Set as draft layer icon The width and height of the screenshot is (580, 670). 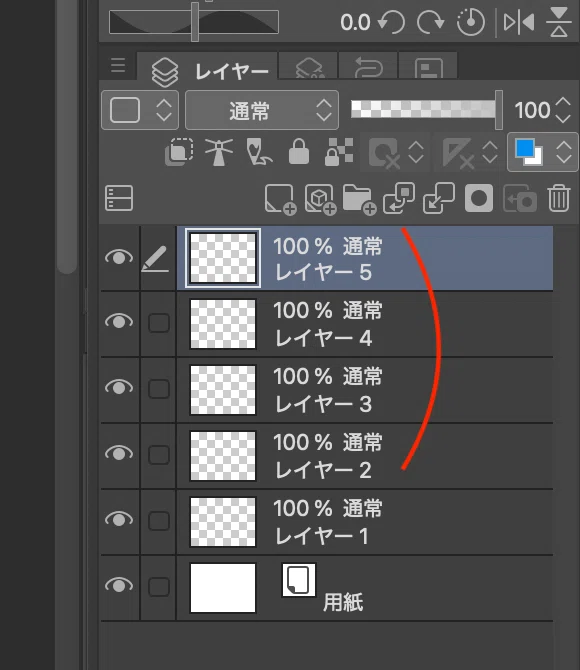(259, 152)
